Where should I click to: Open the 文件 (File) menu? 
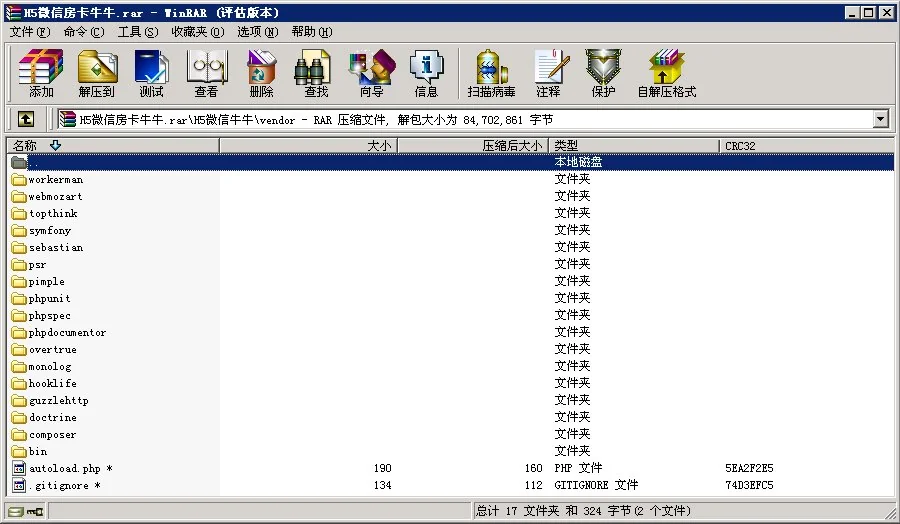tap(29, 32)
